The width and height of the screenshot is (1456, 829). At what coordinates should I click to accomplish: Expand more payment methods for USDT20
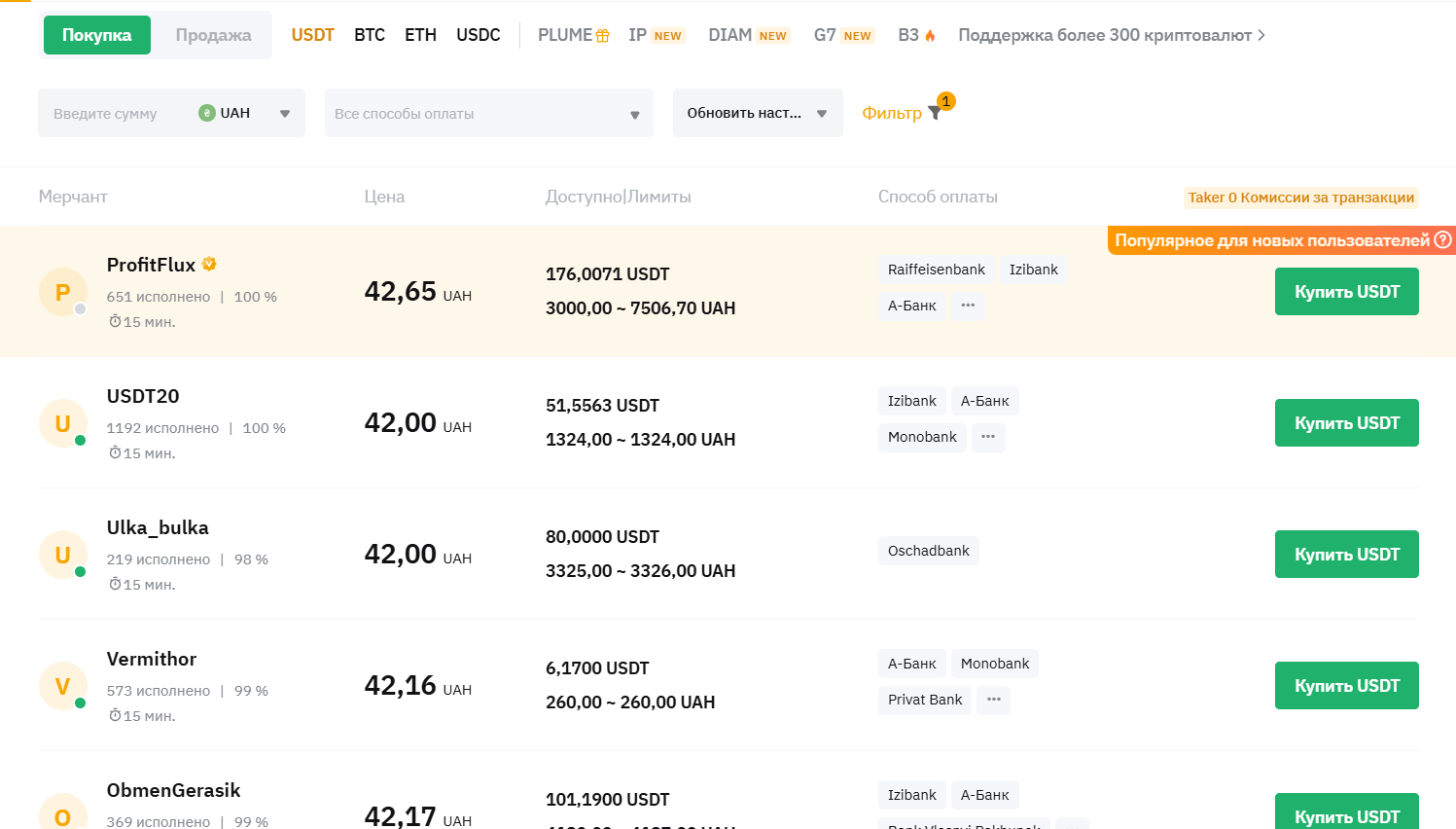pos(988,437)
